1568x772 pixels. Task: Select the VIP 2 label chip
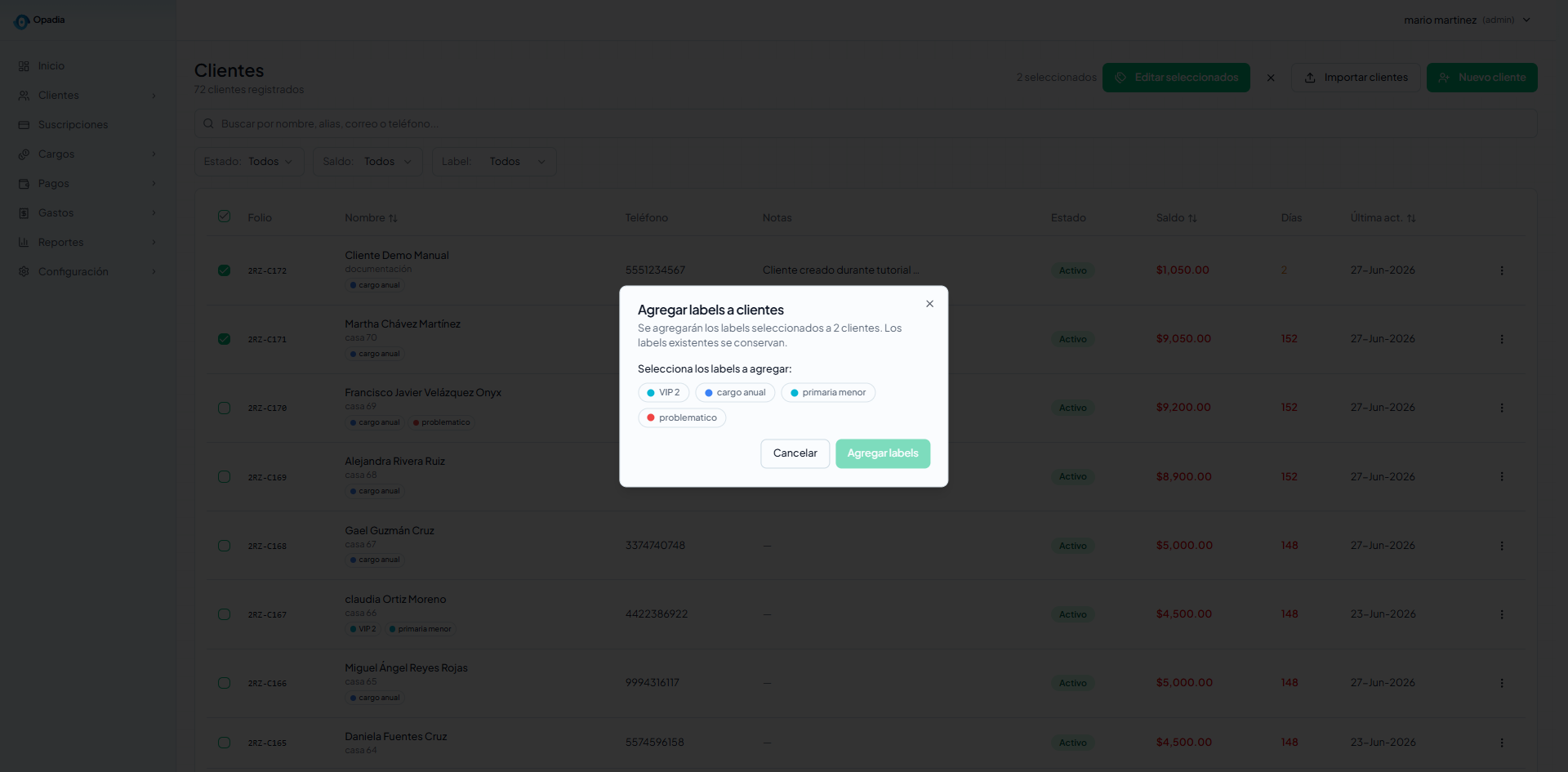pos(663,393)
